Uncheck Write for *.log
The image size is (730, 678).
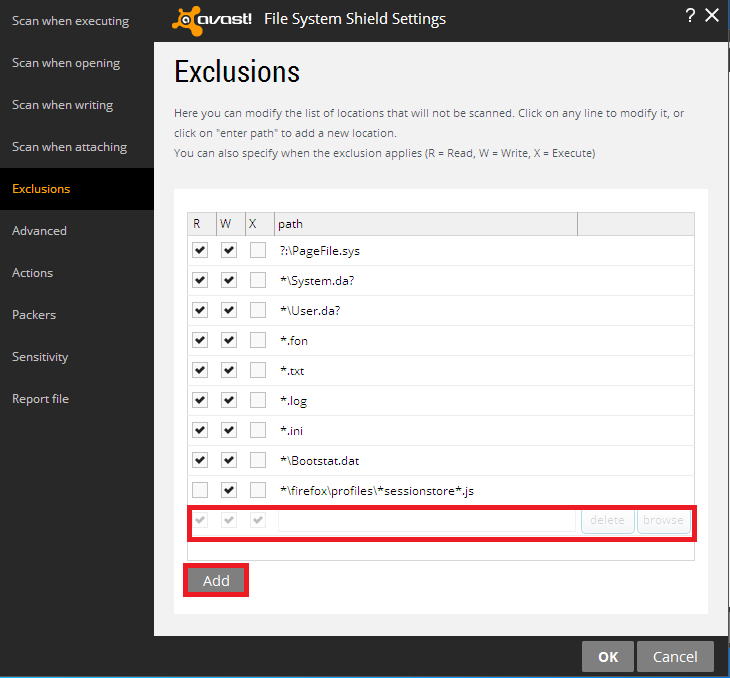pyautogui.click(x=229, y=400)
